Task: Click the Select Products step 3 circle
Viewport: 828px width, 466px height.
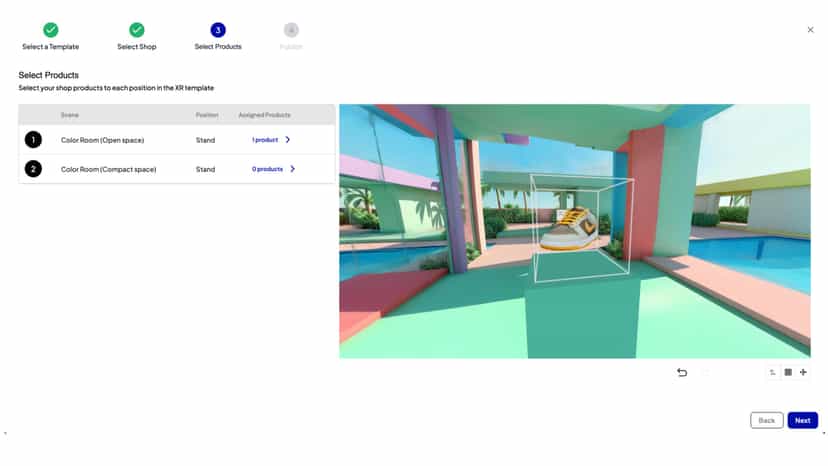Action: tap(218, 30)
